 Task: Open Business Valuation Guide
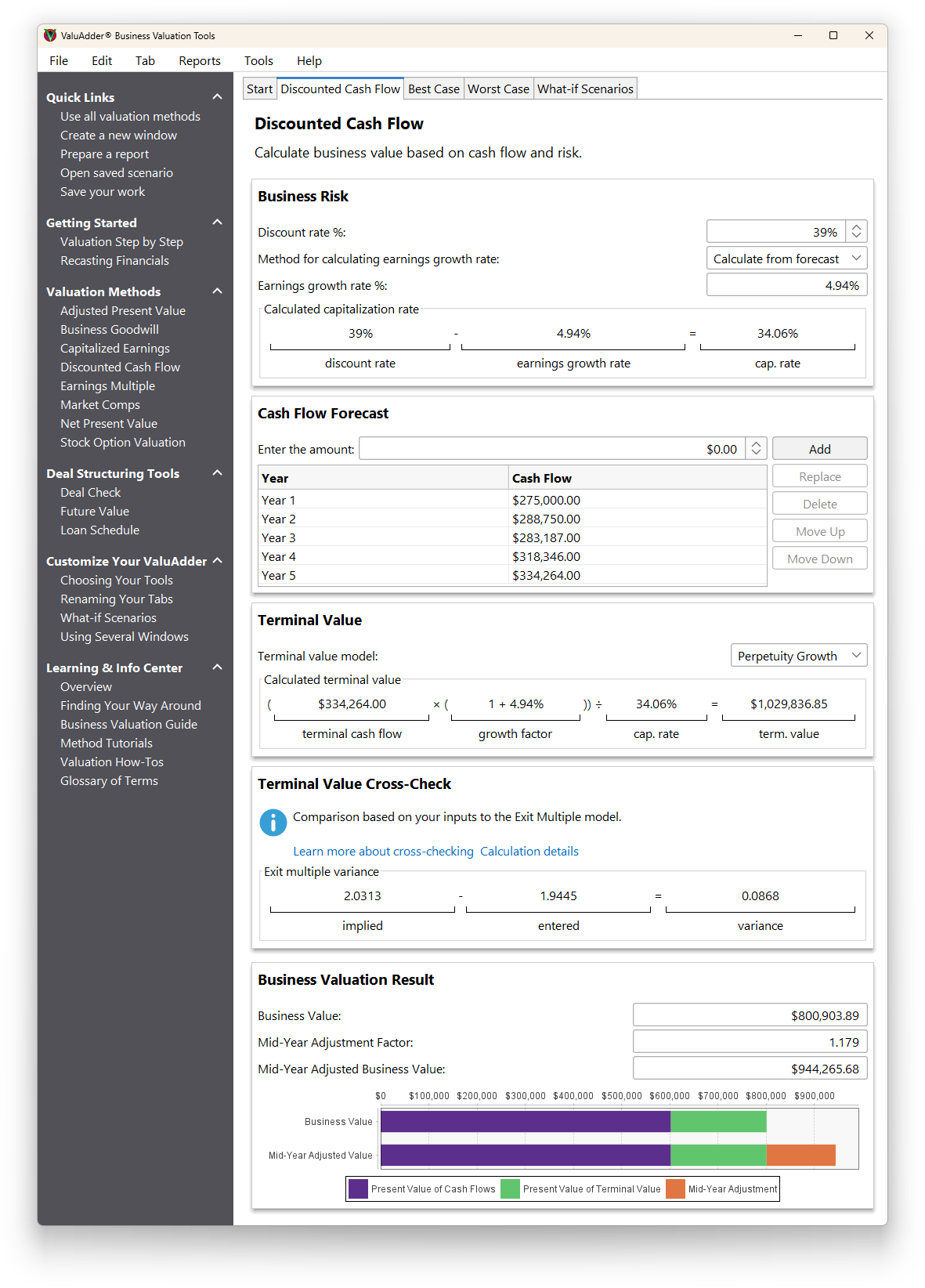click(128, 724)
